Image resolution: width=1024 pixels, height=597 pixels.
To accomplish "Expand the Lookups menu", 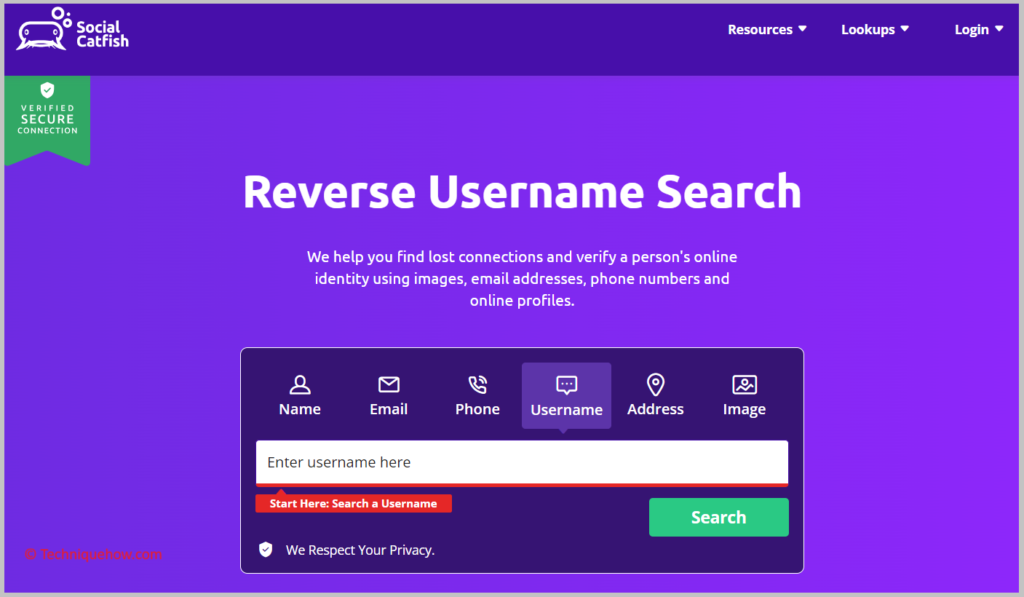I will click(x=874, y=29).
